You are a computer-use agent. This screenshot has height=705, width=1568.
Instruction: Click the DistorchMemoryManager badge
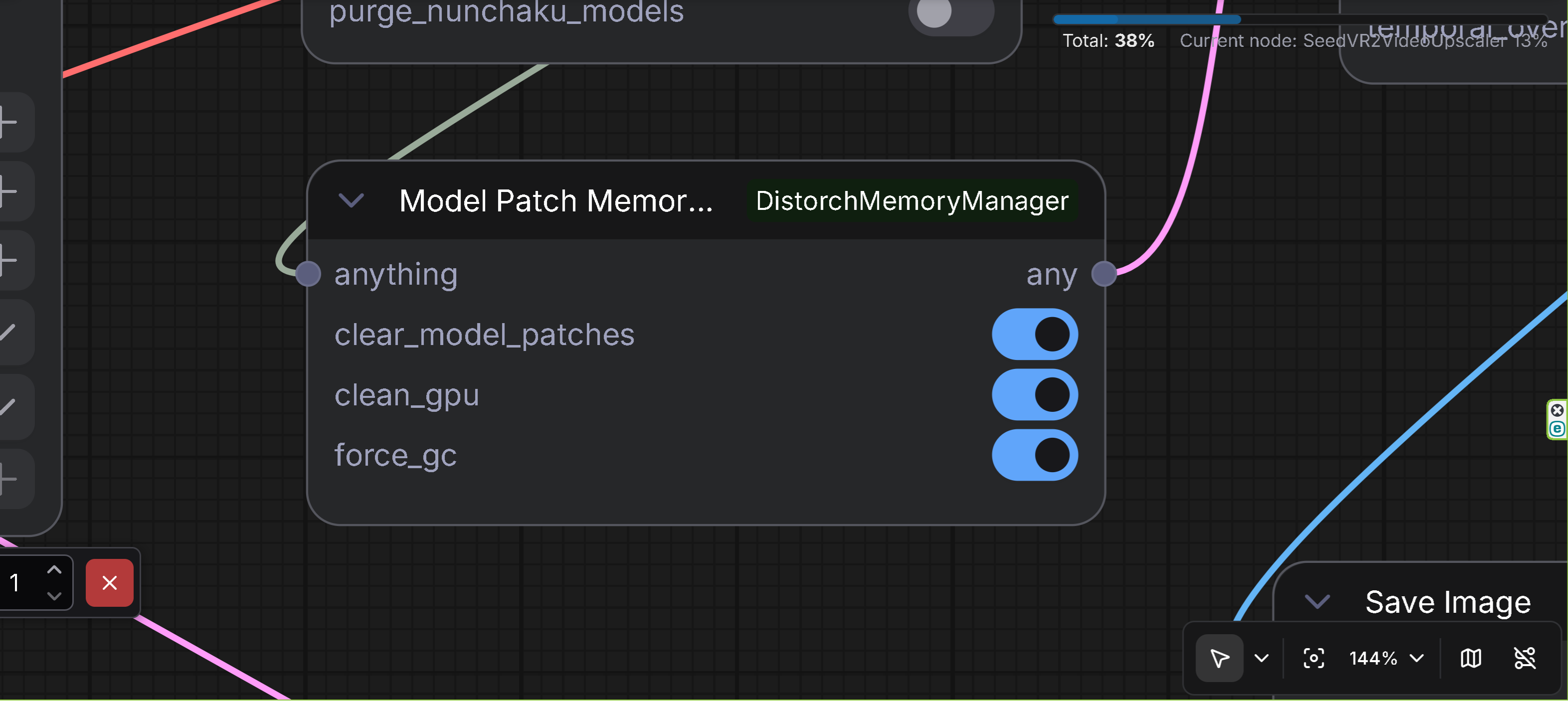[911, 201]
